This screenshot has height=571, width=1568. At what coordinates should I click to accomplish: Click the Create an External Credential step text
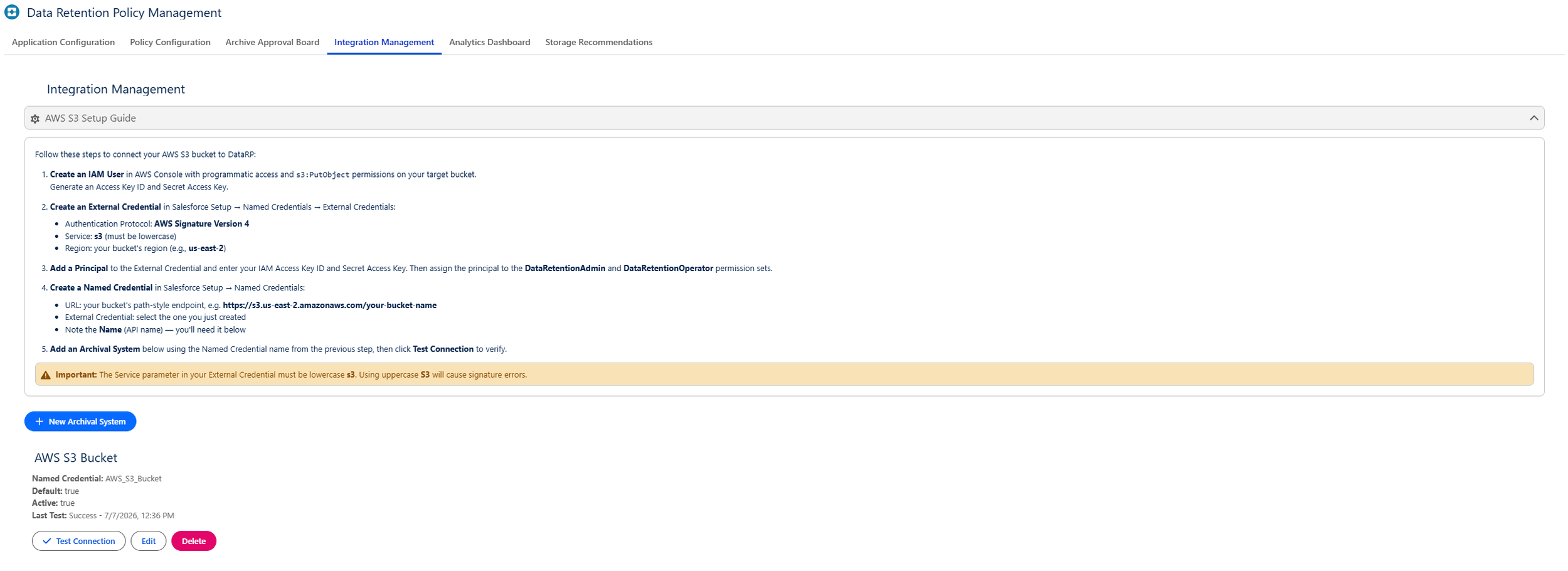(105, 207)
